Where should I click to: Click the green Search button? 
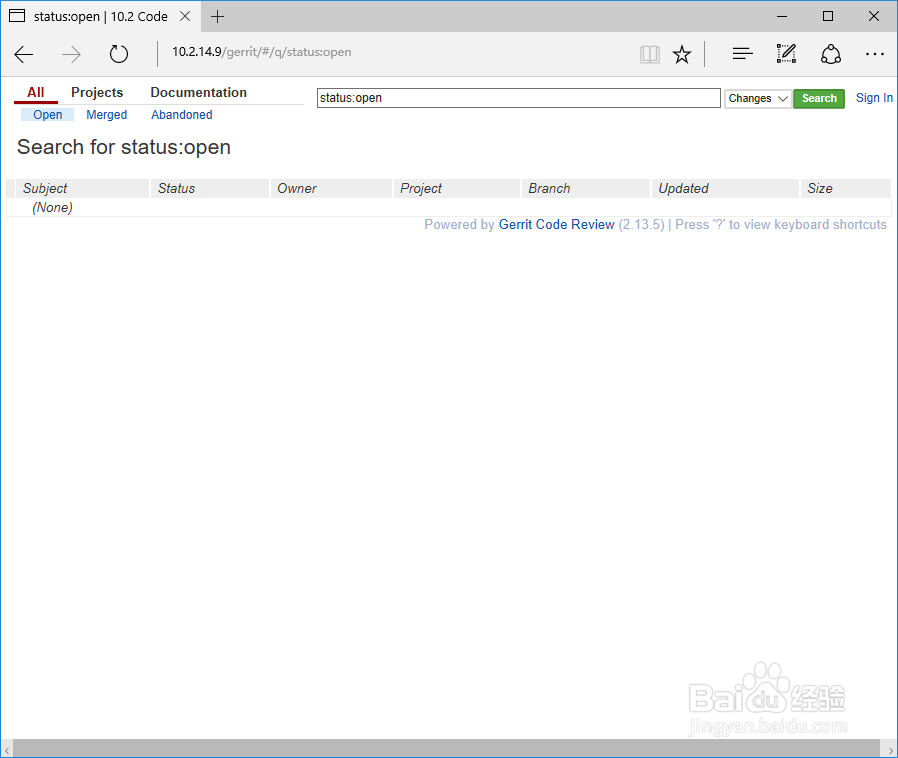point(819,98)
